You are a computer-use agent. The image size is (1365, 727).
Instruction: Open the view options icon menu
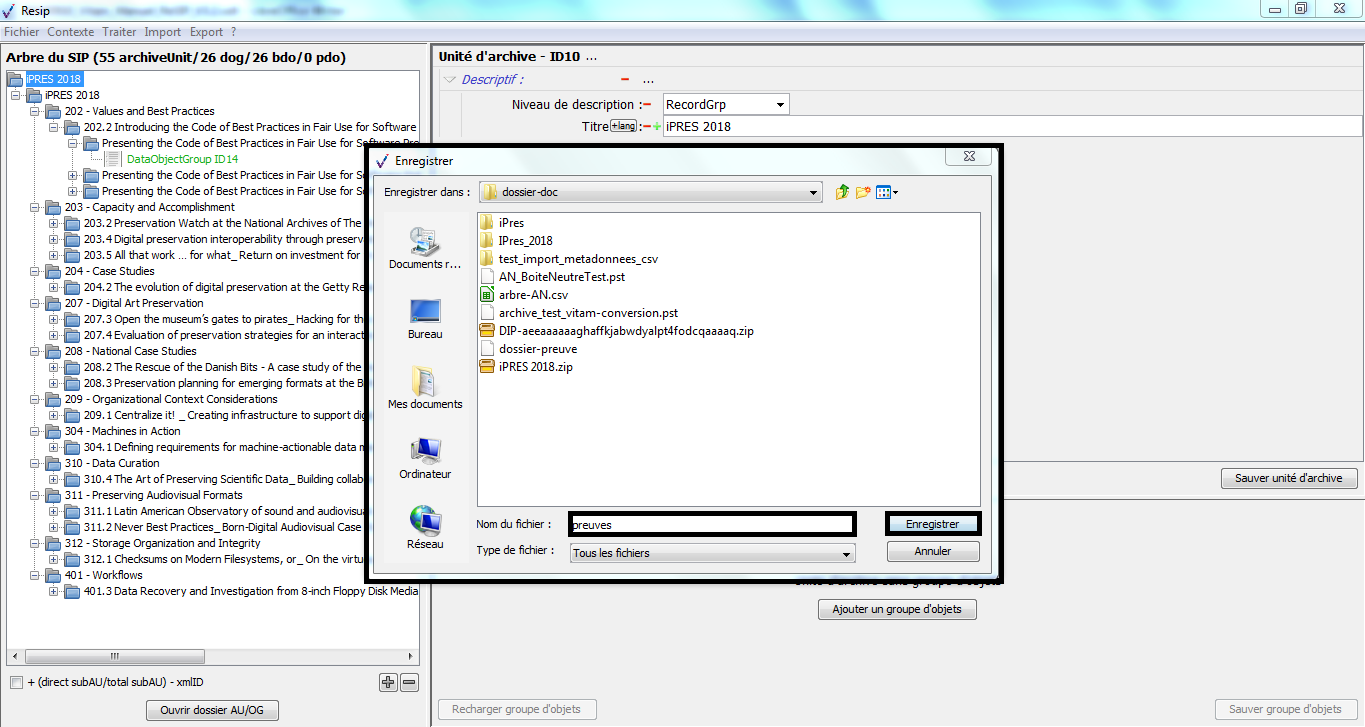pyautogui.click(x=887, y=192)
